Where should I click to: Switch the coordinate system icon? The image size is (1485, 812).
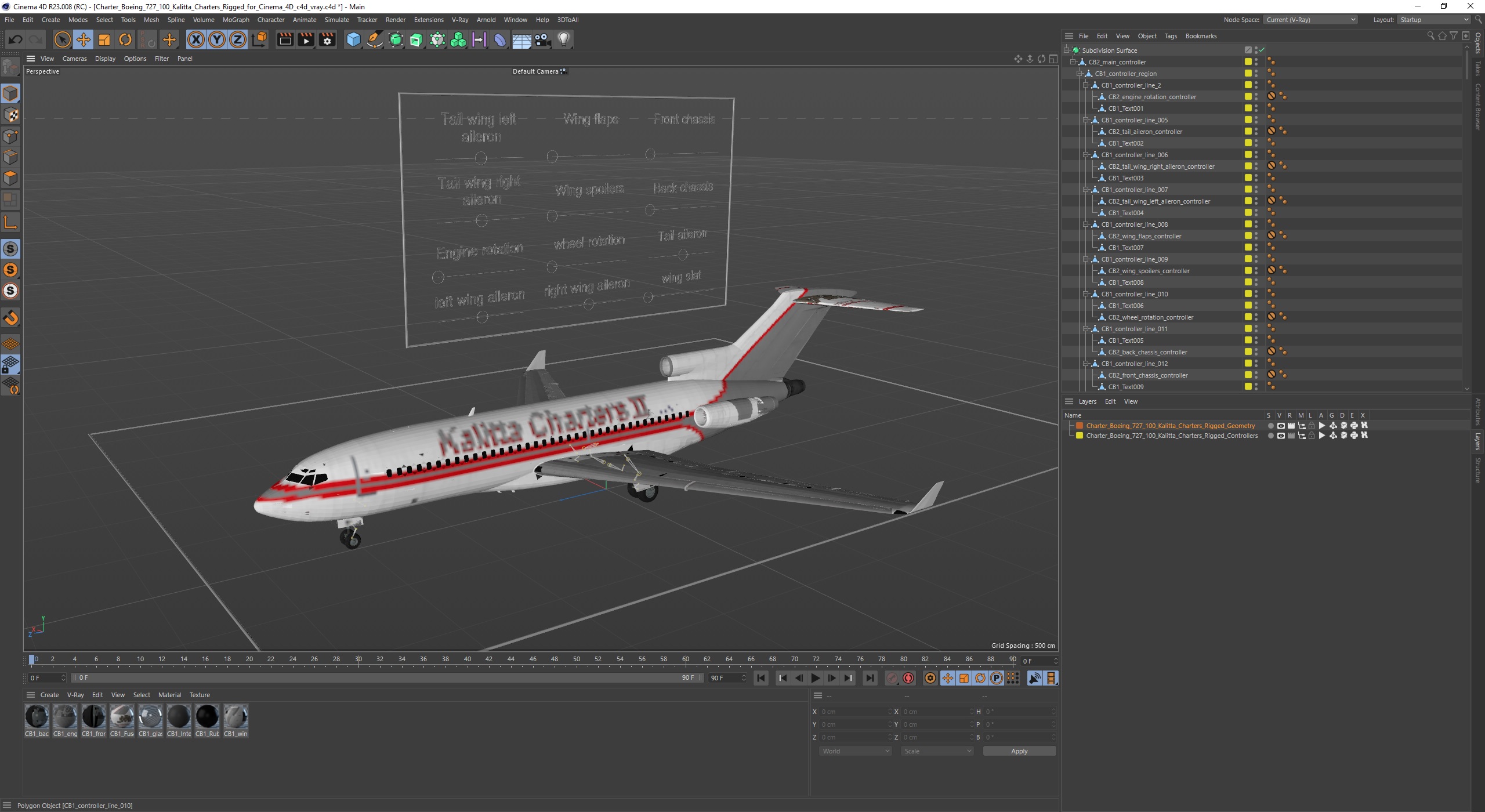tap(259, 39)
